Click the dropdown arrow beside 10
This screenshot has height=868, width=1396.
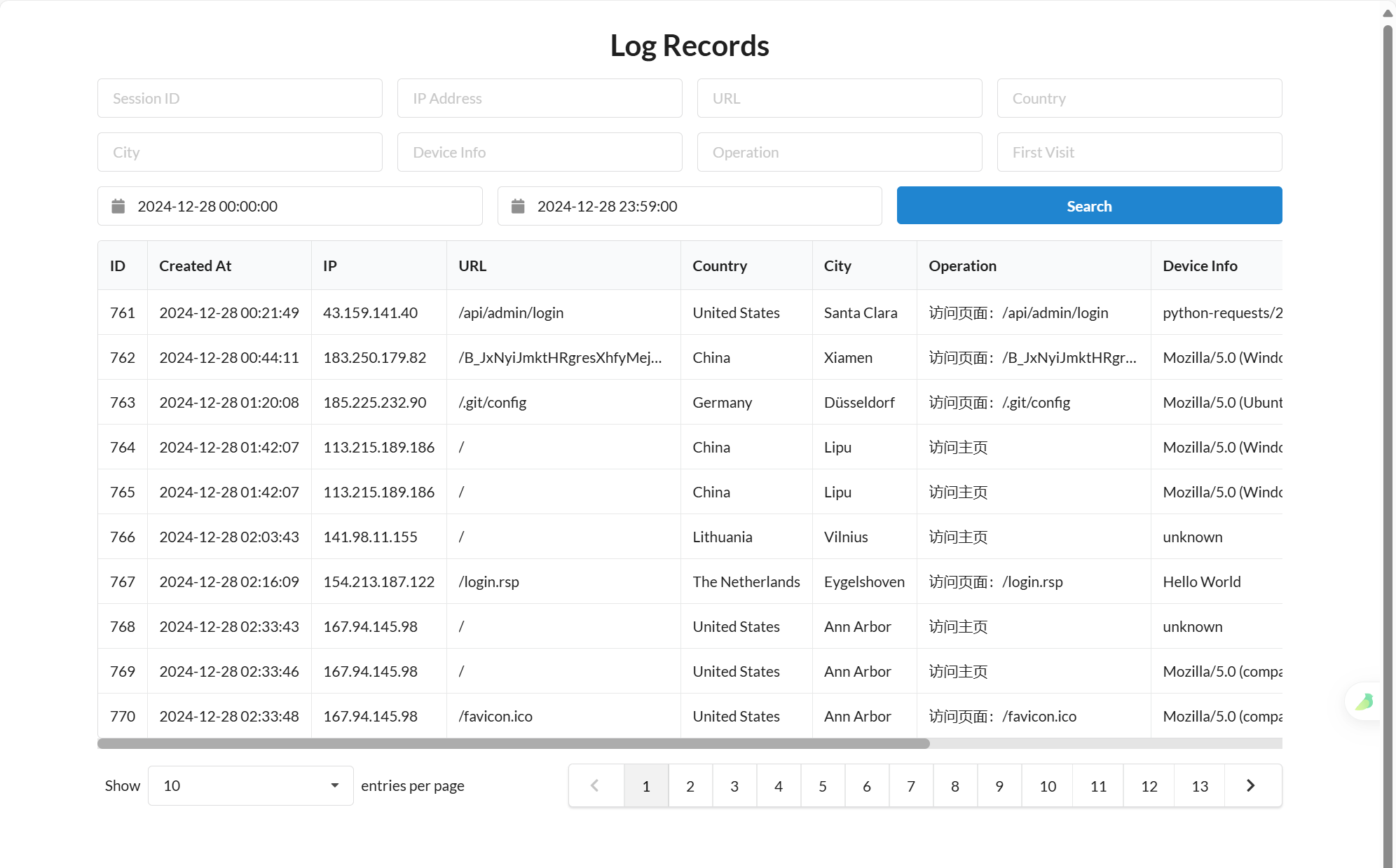click(x=335, y=785)
